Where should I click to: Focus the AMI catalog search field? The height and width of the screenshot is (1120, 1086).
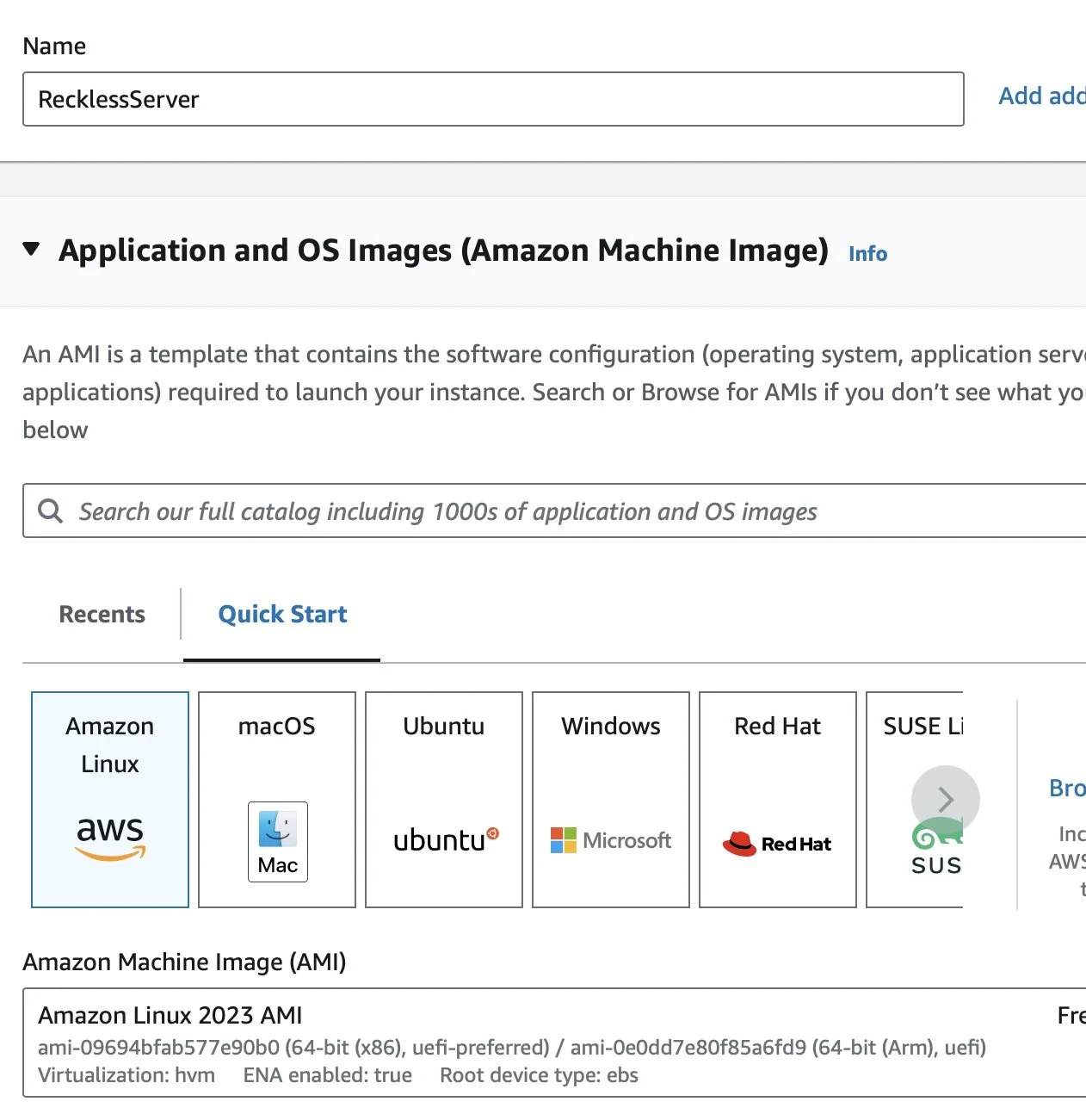pos(554,510)
